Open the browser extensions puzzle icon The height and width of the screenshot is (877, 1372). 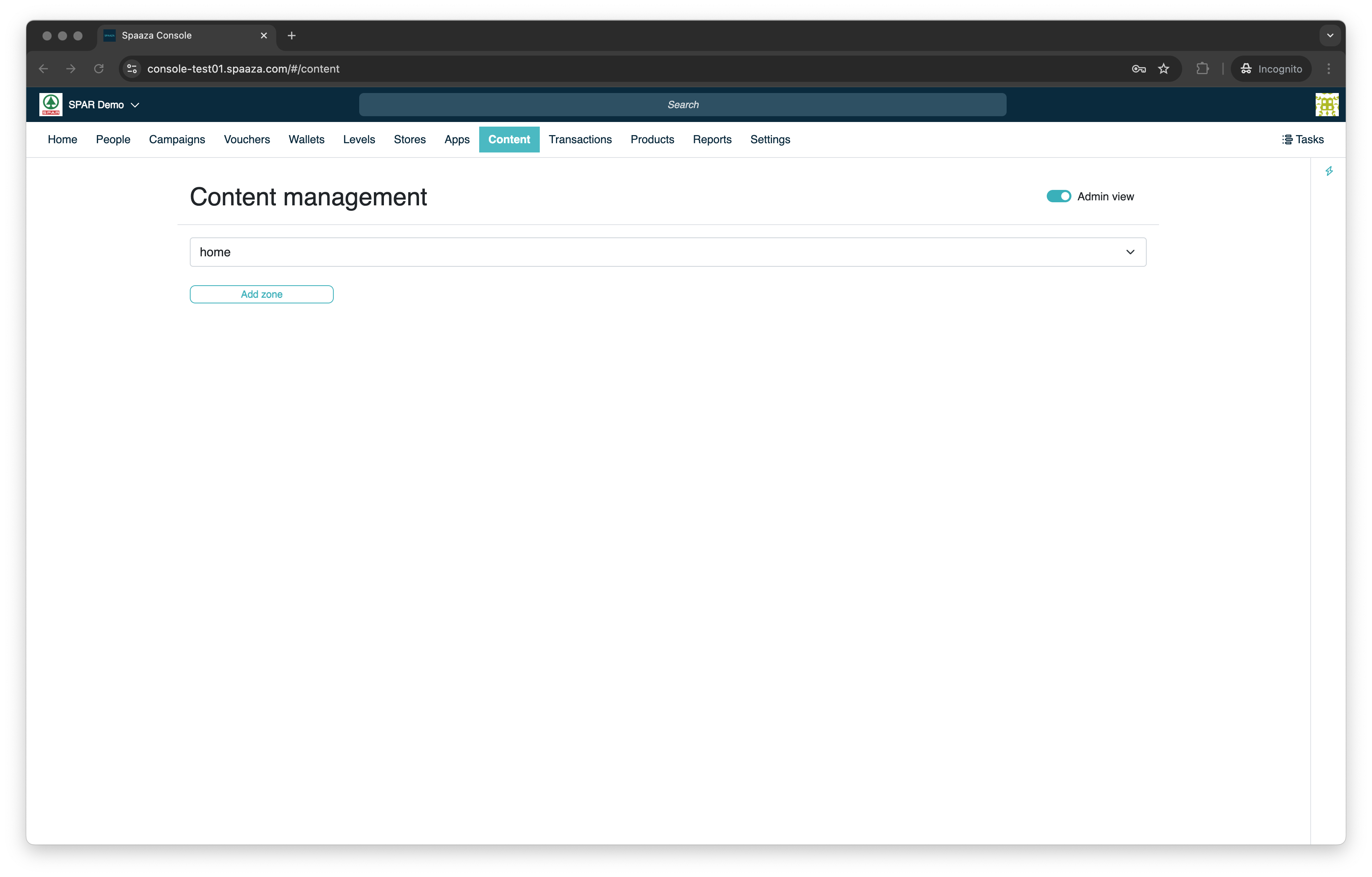click(1202, 69)
